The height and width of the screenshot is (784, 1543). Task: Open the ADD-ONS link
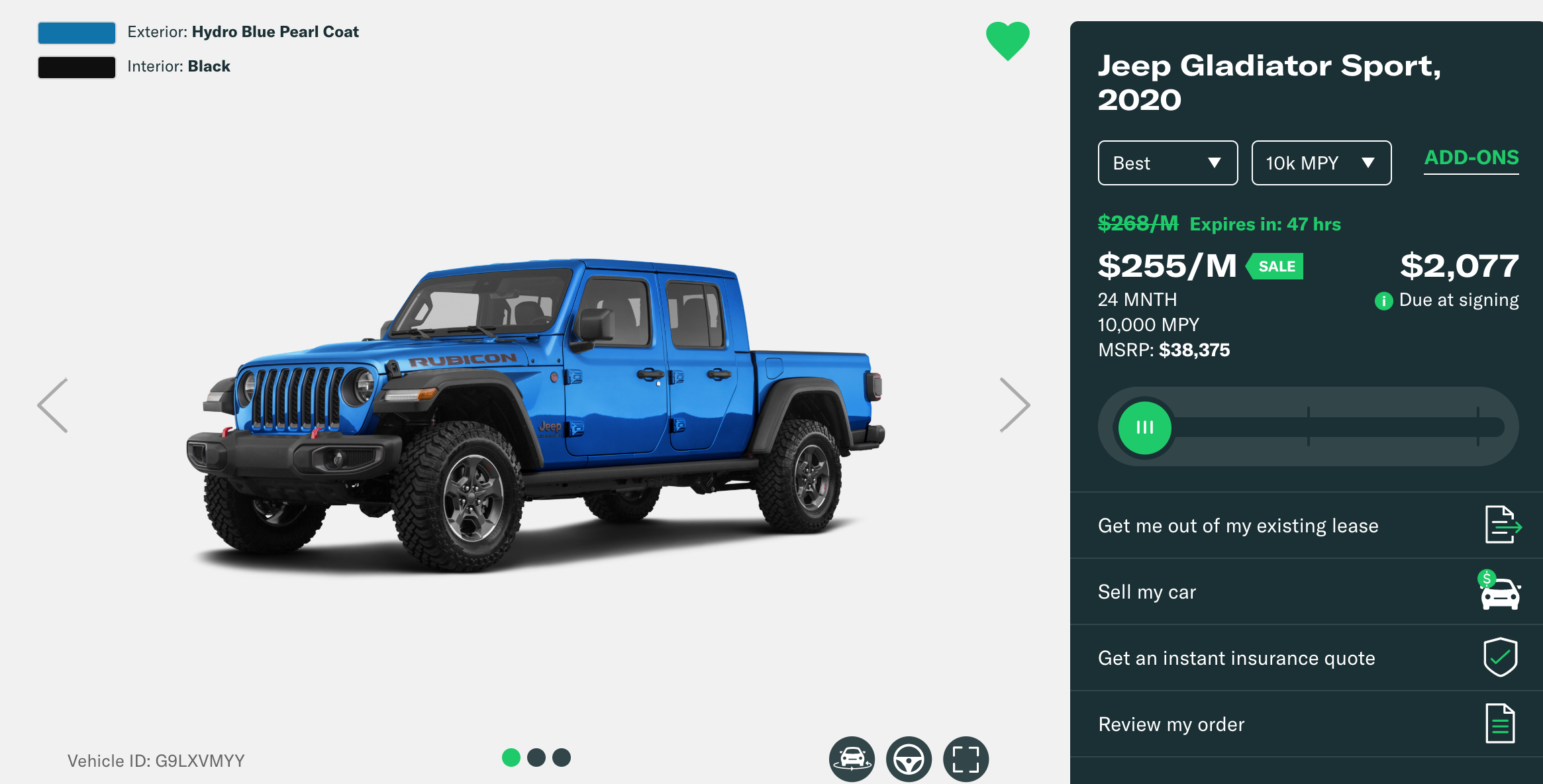click(x=1471, y=158)
